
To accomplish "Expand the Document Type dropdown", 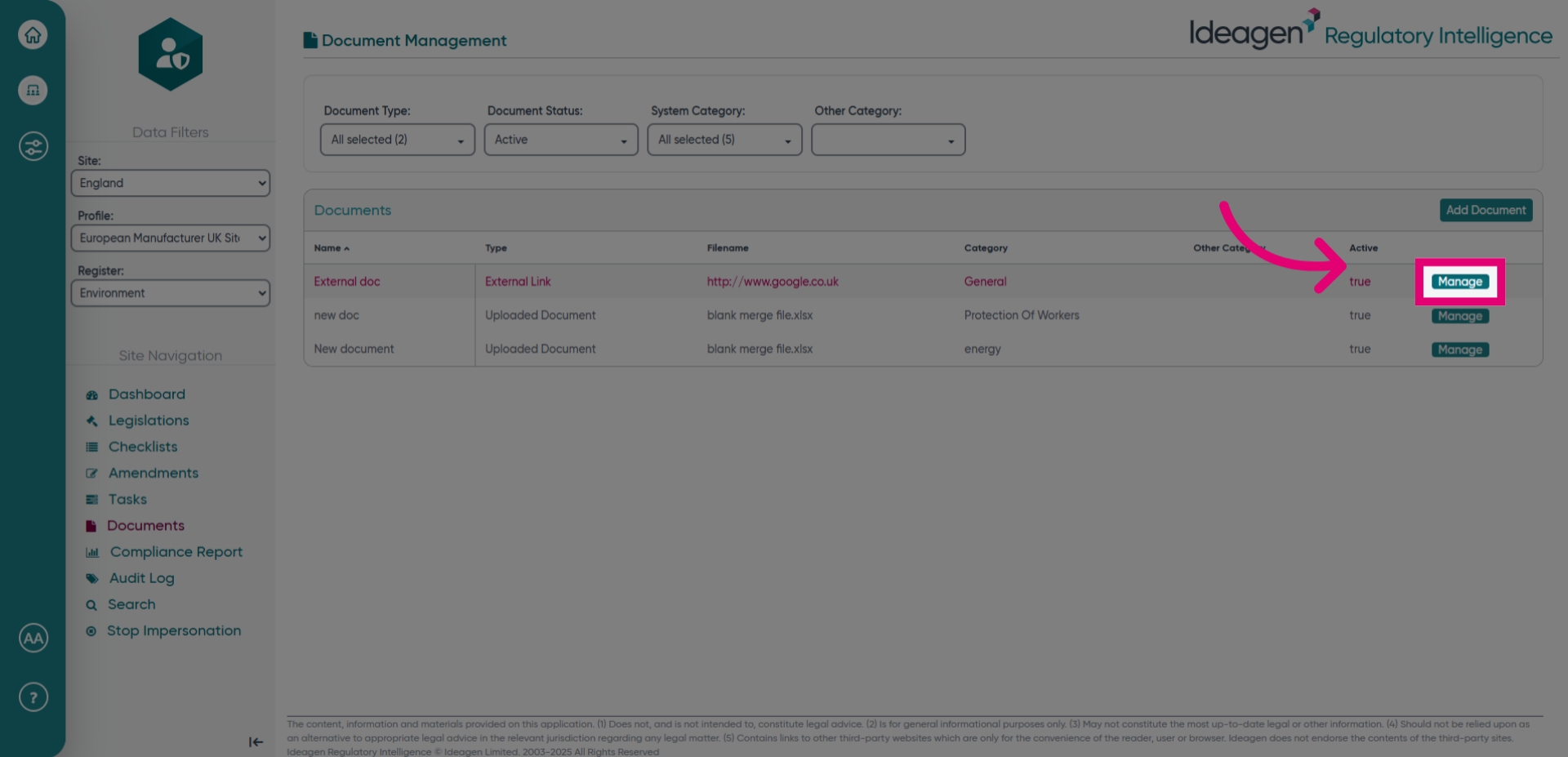I will [x=398, y=140].
